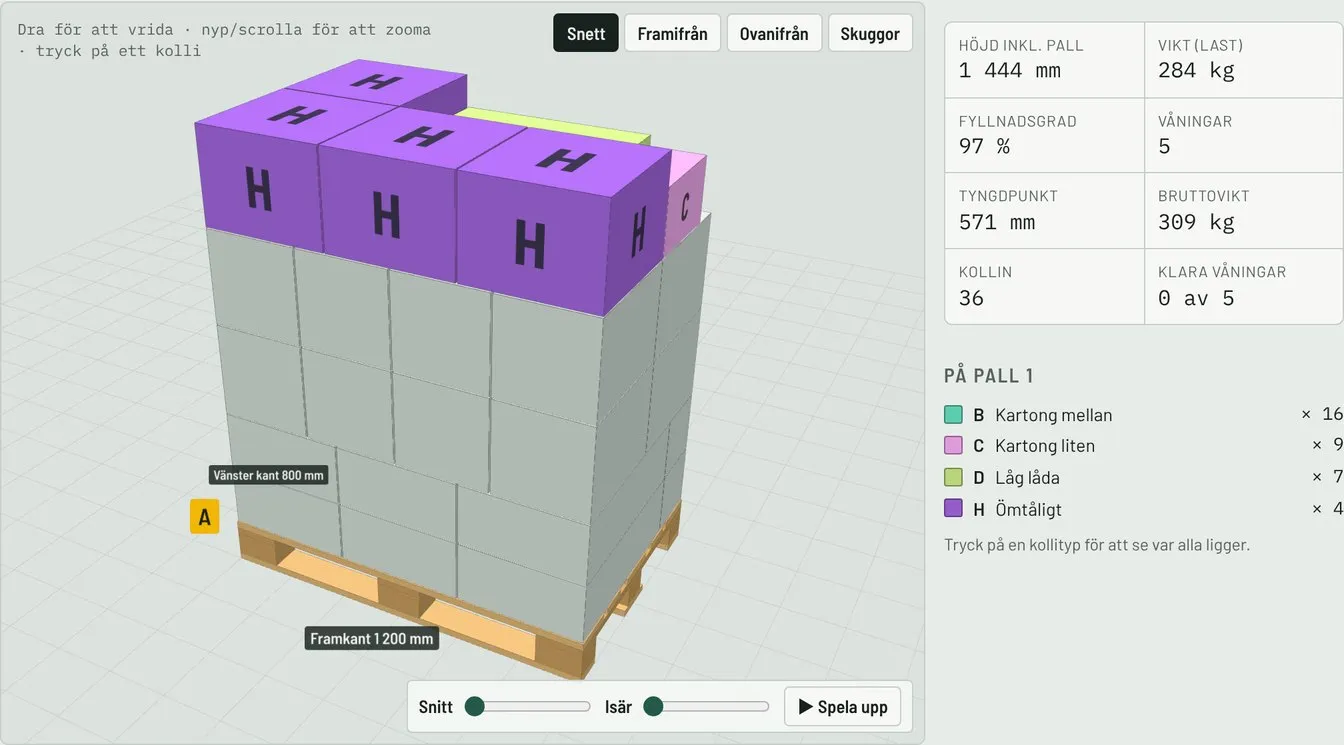Switch to the Framifrån view

[673, 33]
